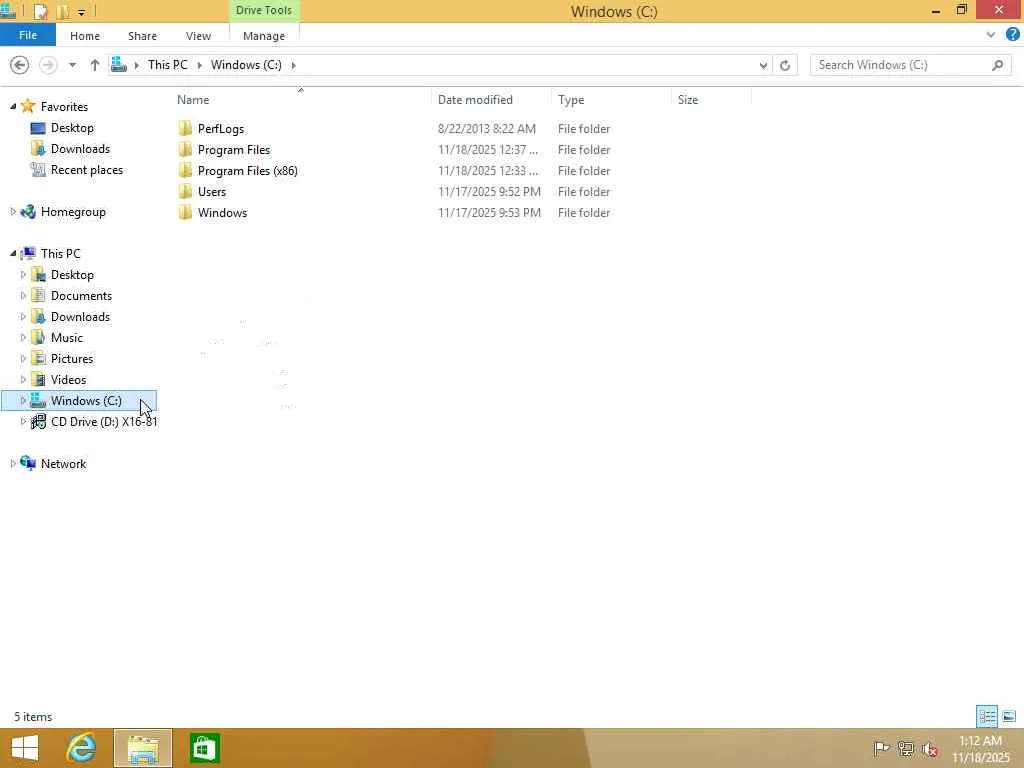Viewport: 1024px width, 768px height.
Task: Customize Quick Access Toolbar dropdown
Action: click(x=81, y=12)
